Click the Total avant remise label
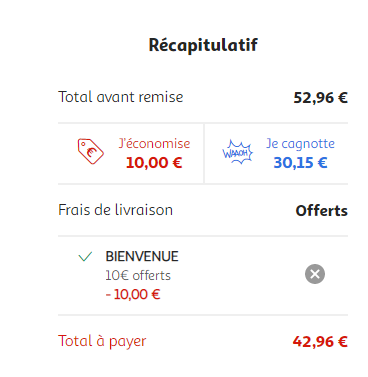Image resolution: width=368 pixels, height=377 pixels. [121, 97]
